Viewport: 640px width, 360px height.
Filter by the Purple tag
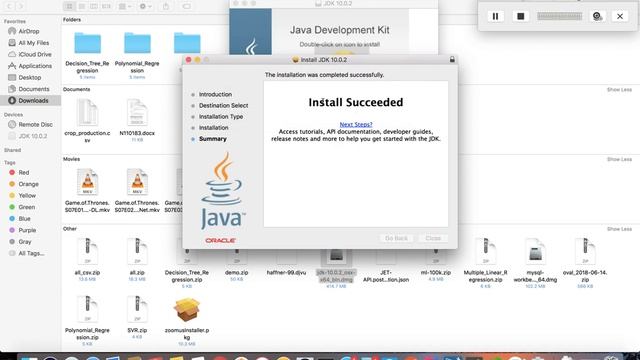(x=27, y=230)
